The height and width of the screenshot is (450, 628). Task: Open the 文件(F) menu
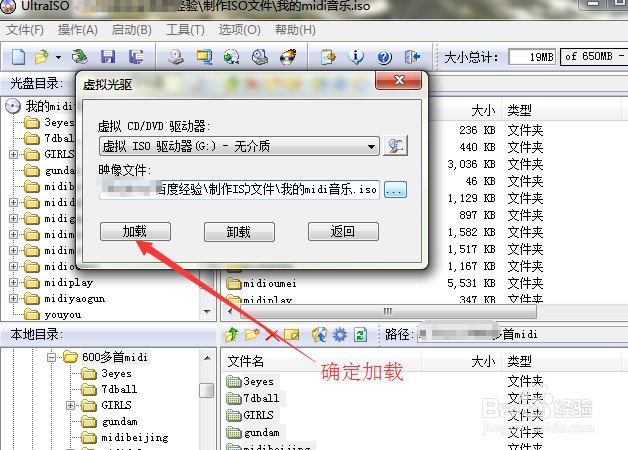25,30
